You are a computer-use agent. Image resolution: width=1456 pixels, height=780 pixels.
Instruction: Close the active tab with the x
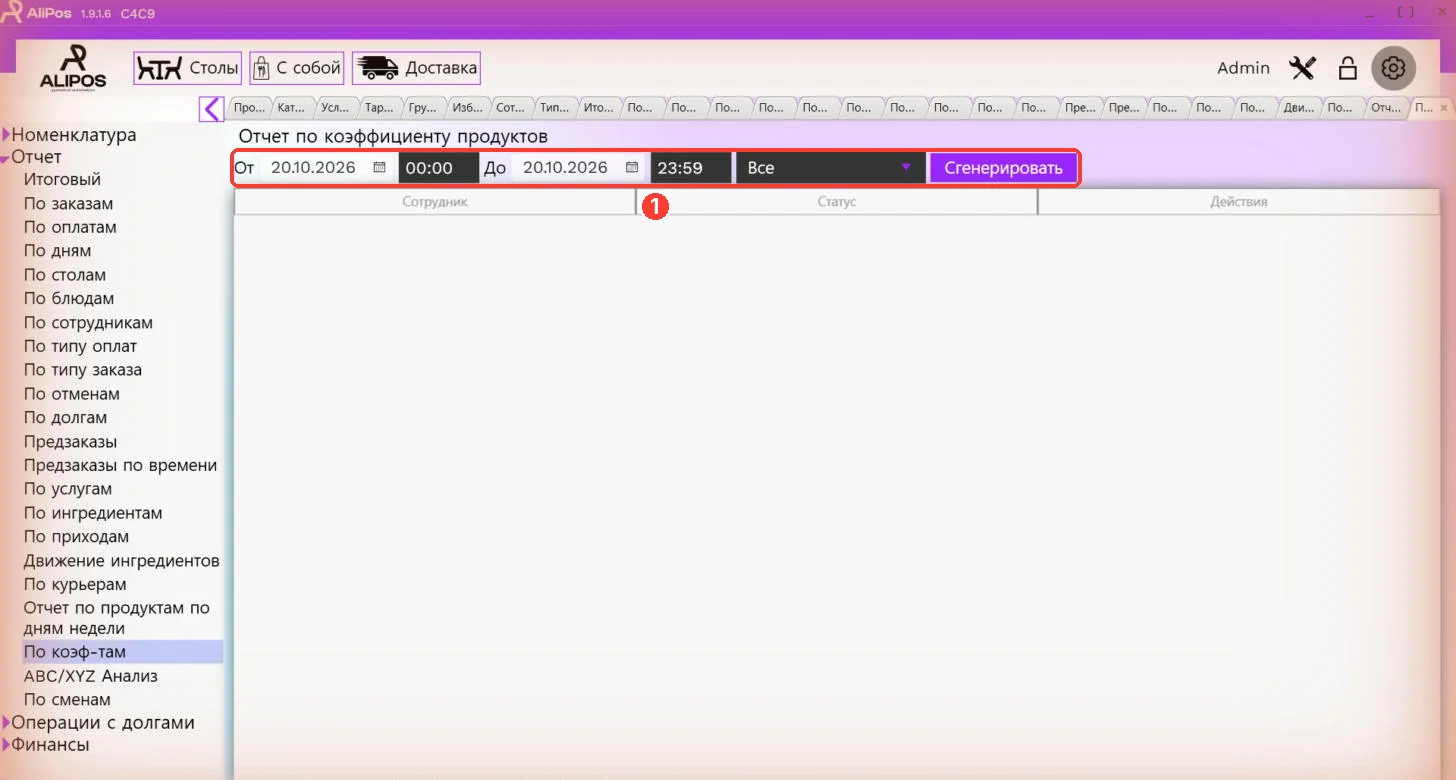click(x=1442, y=107)
